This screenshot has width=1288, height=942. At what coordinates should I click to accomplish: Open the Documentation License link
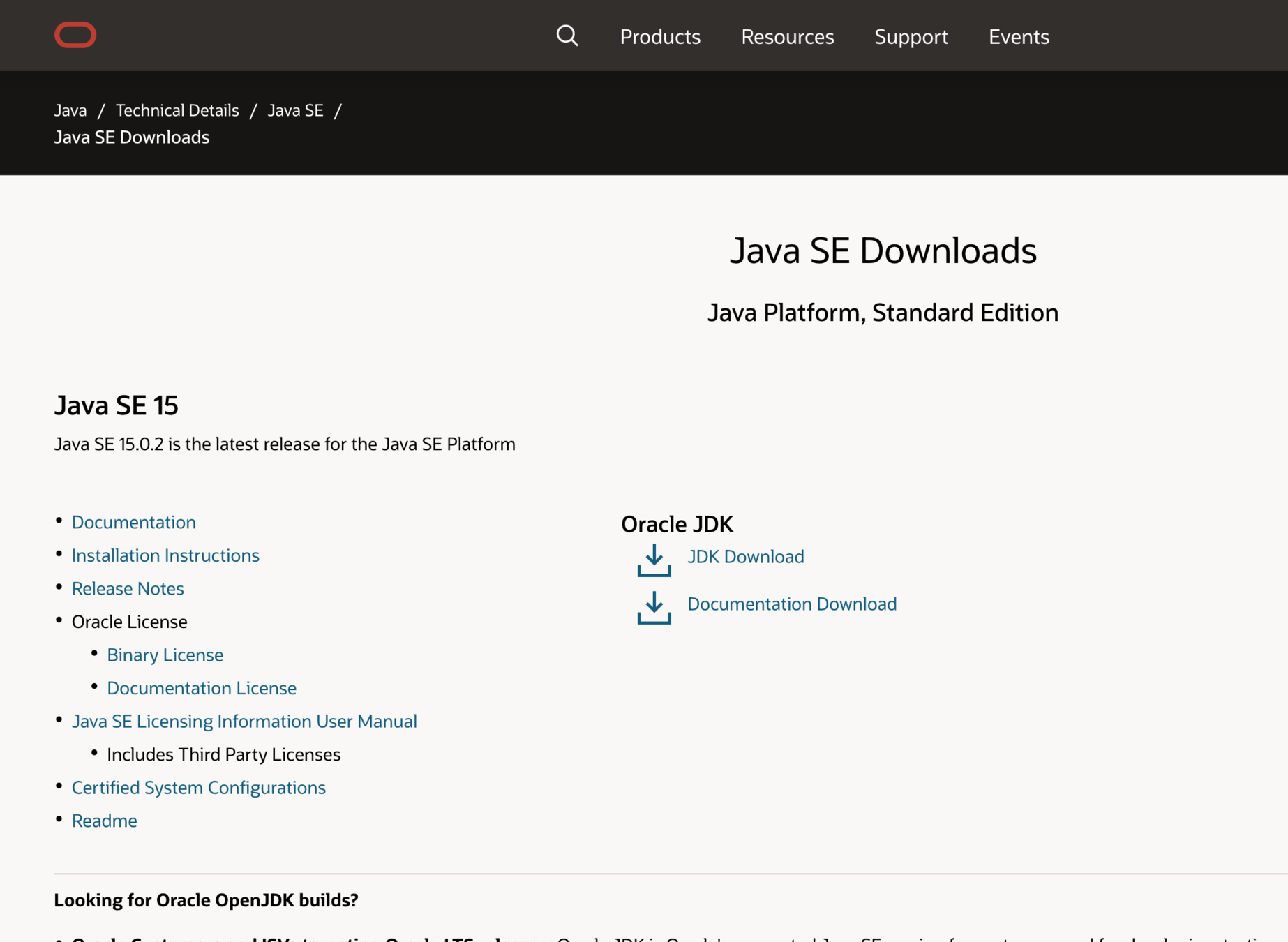click(x=202, y=688)
